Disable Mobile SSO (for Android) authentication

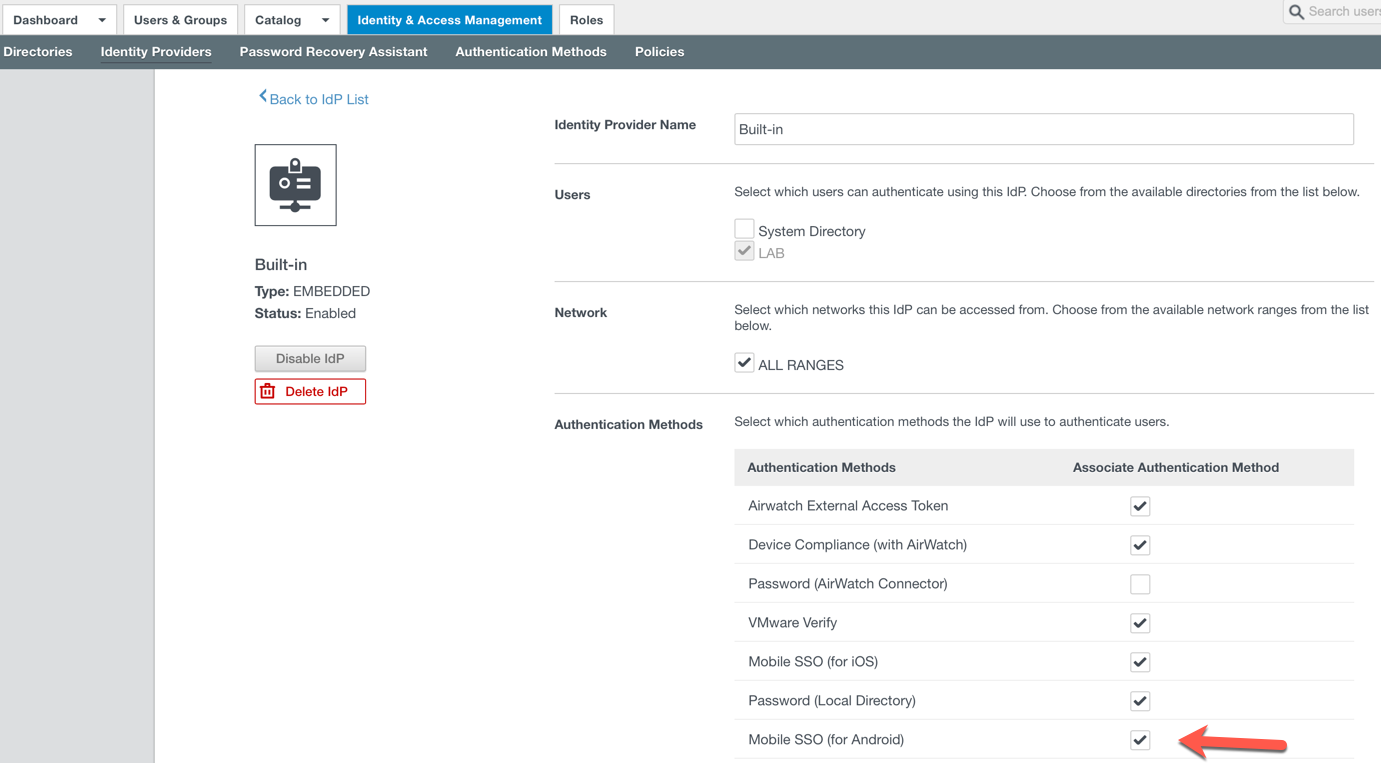(1140, 740)
